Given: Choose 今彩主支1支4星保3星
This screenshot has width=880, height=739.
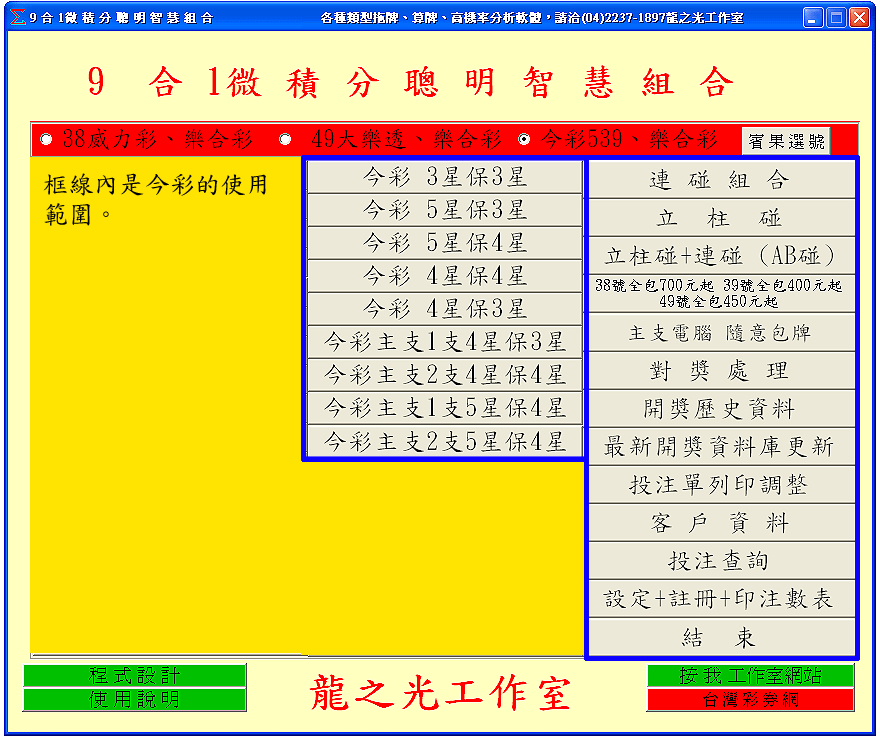Looking at the screenshot, I should [x=444, y=342].
